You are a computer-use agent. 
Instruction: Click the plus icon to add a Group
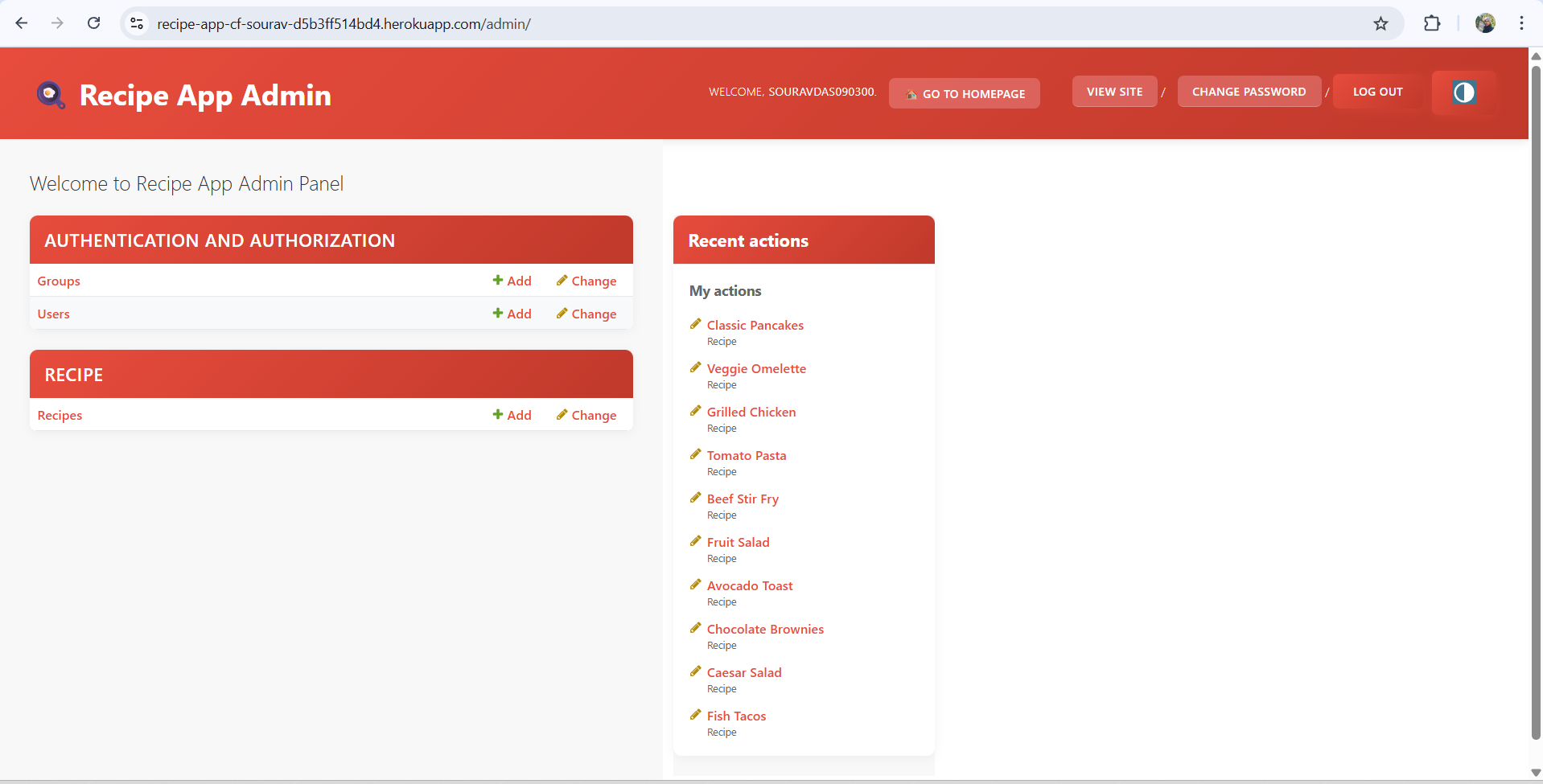(496, 281)
